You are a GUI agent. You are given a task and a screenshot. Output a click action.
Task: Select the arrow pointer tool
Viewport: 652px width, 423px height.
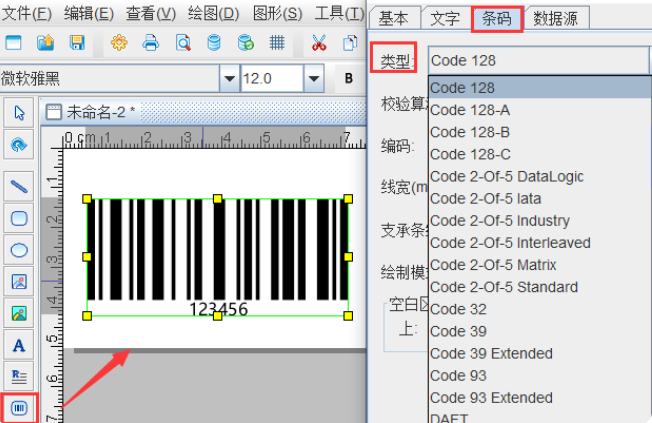[19, 113]
